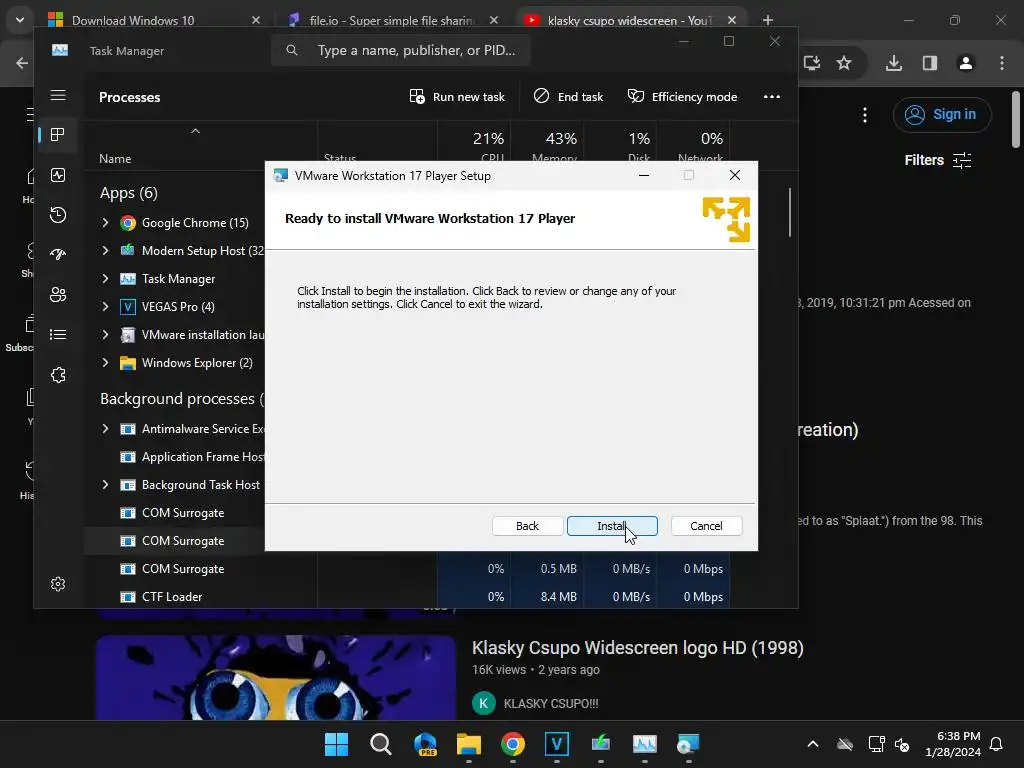1024x768 pixels.
Task: Select Processes page icon in Task Manager sidebar
Action: coord(58,135)
